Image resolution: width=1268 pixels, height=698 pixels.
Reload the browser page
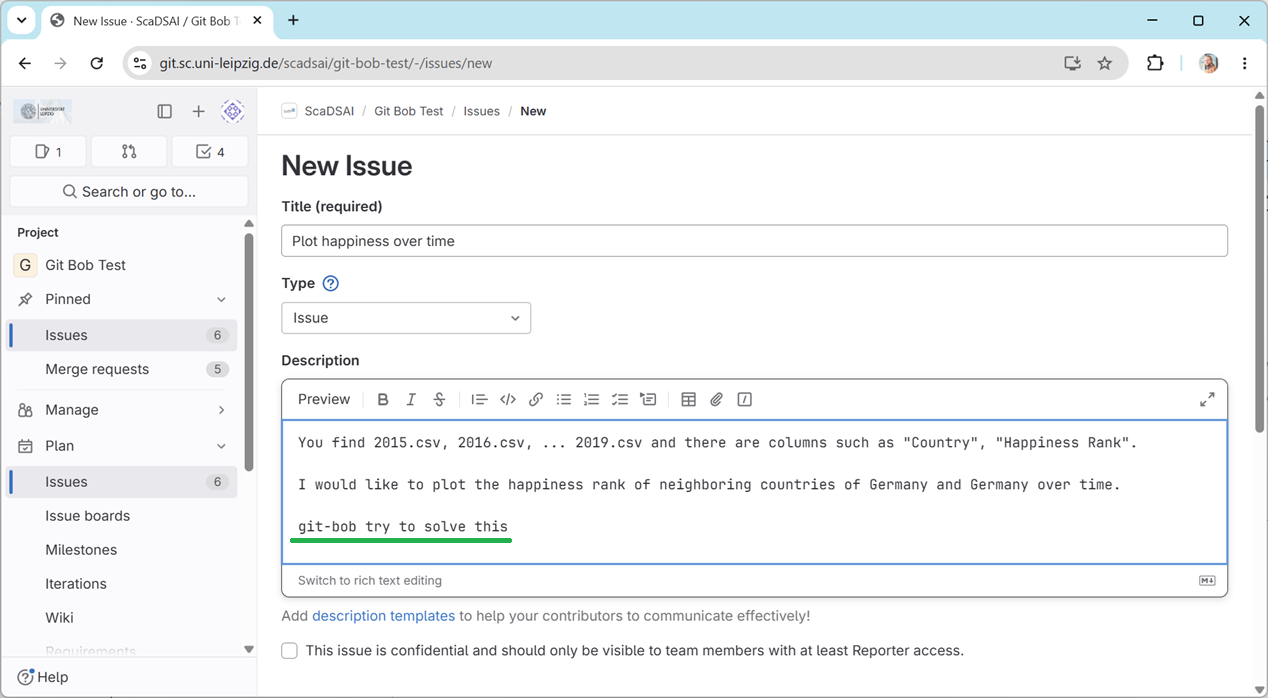click(x=96, y=63)
